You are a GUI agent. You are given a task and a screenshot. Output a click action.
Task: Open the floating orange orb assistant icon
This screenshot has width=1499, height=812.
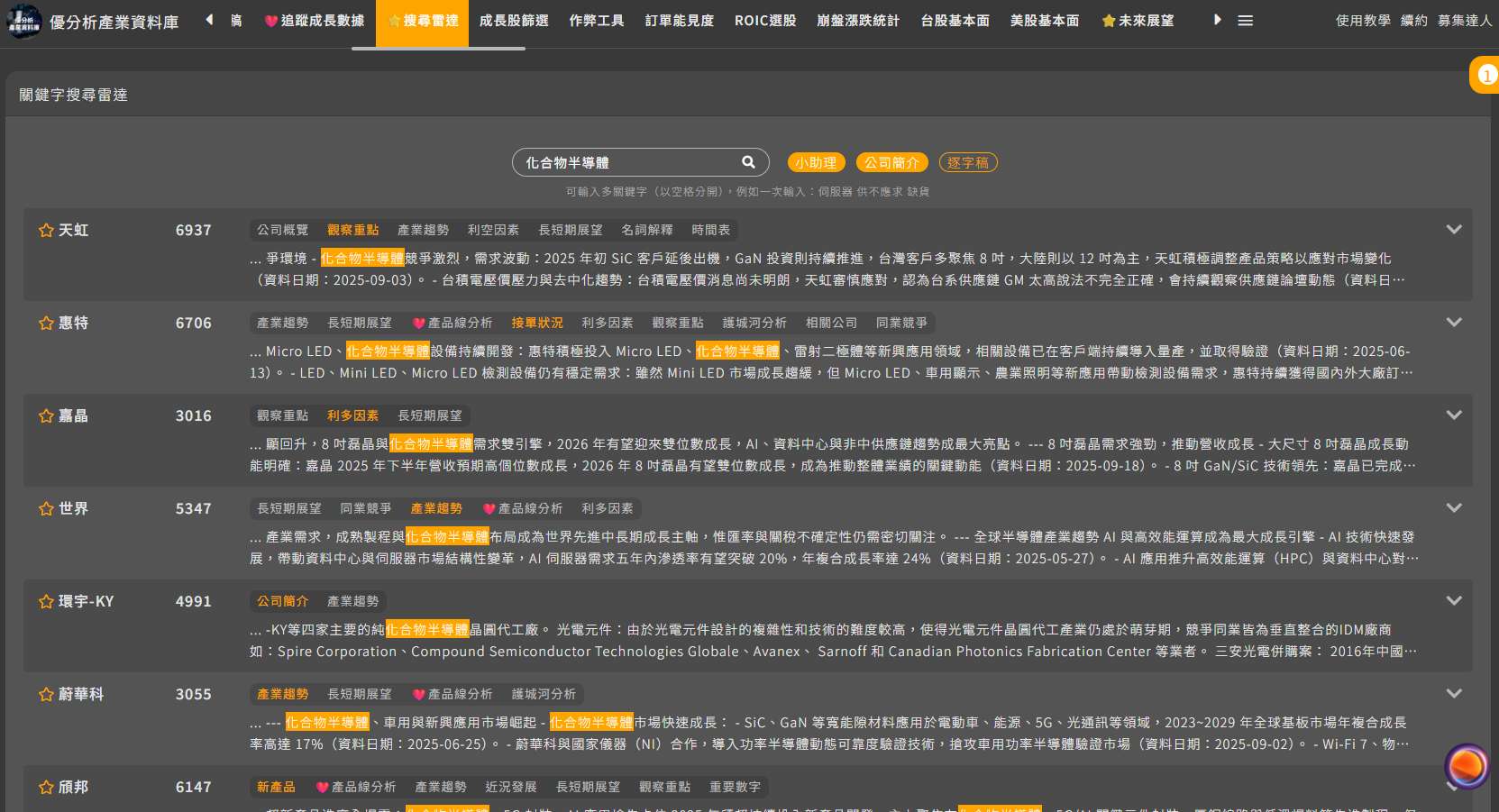[x=1467, y=766]
